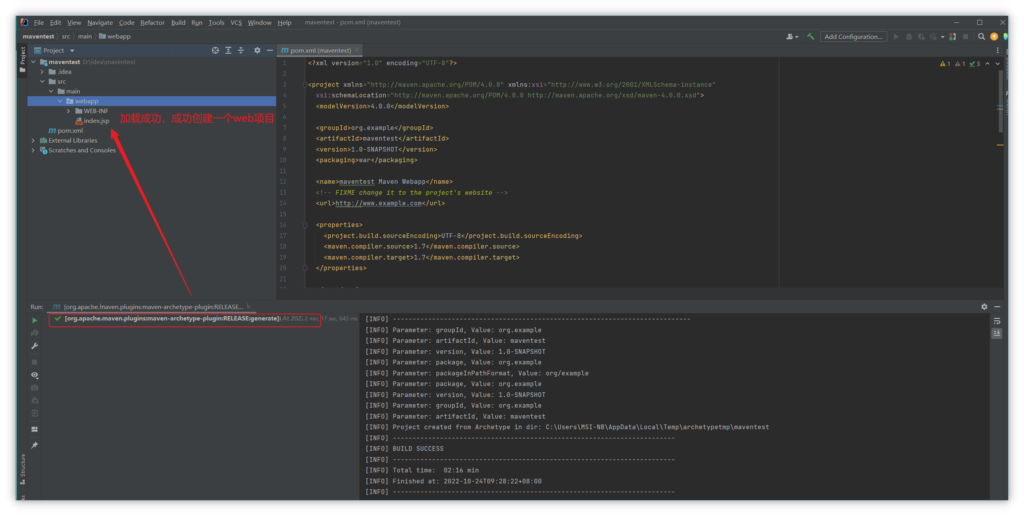This screenshot has width=1024, height=516.
Task: Click the Rerun green play icon in Run panel
Action: click(35, 320)
